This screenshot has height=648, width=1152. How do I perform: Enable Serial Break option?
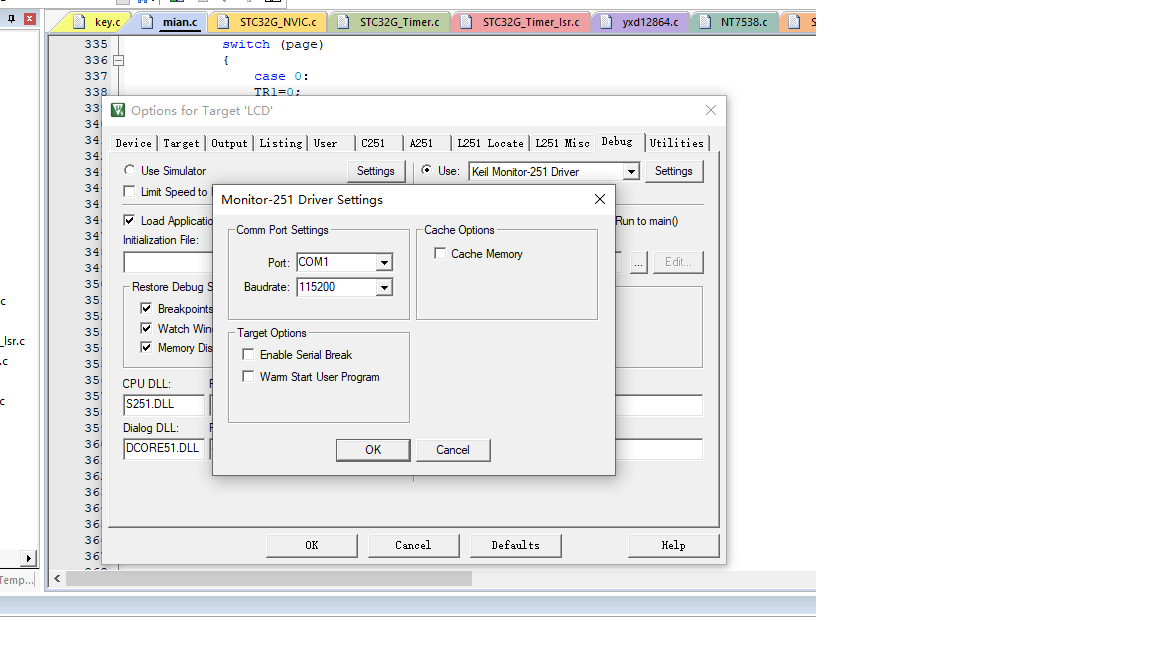click(248, 355)
